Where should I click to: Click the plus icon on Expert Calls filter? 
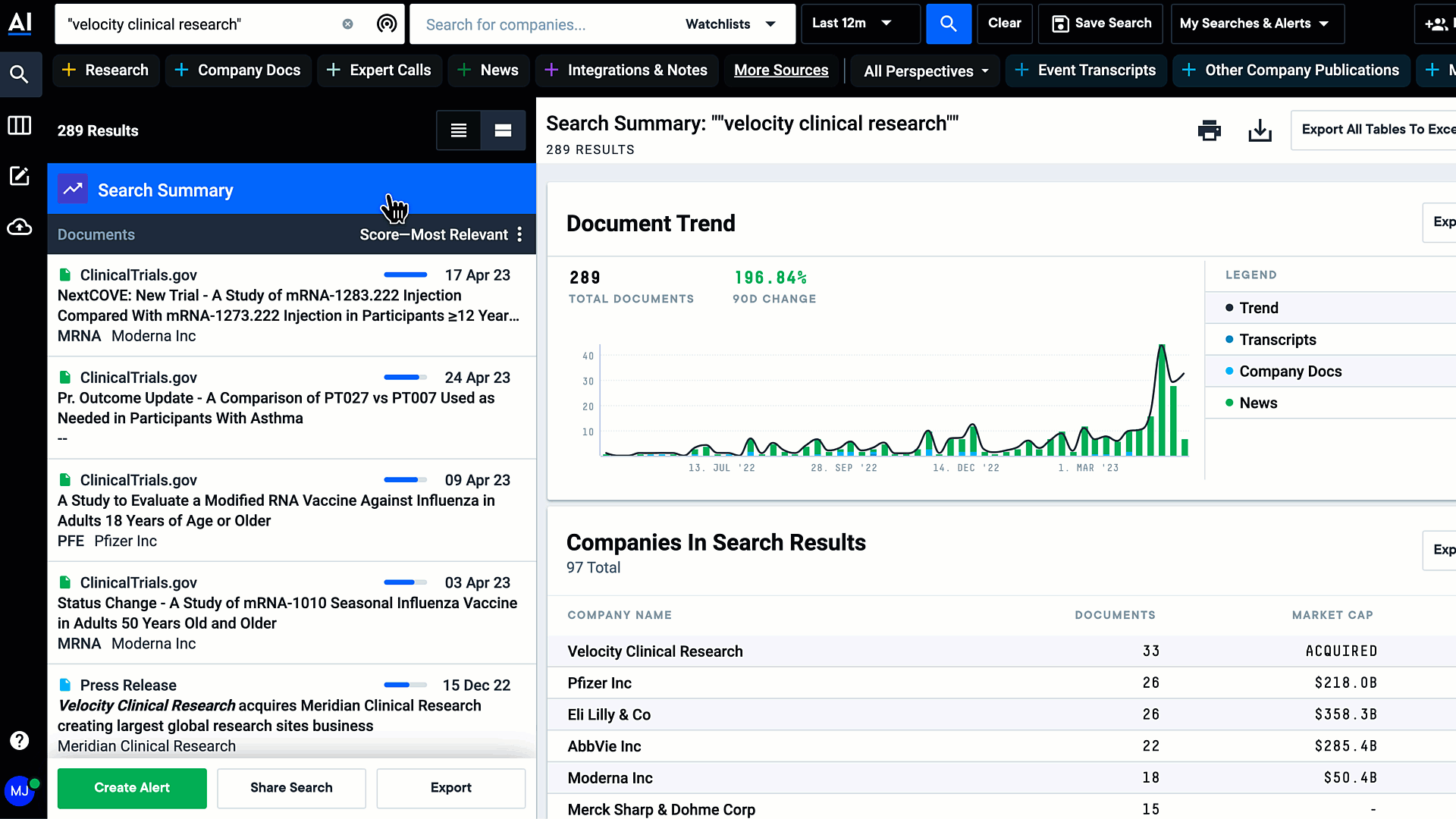coord(333,70)
